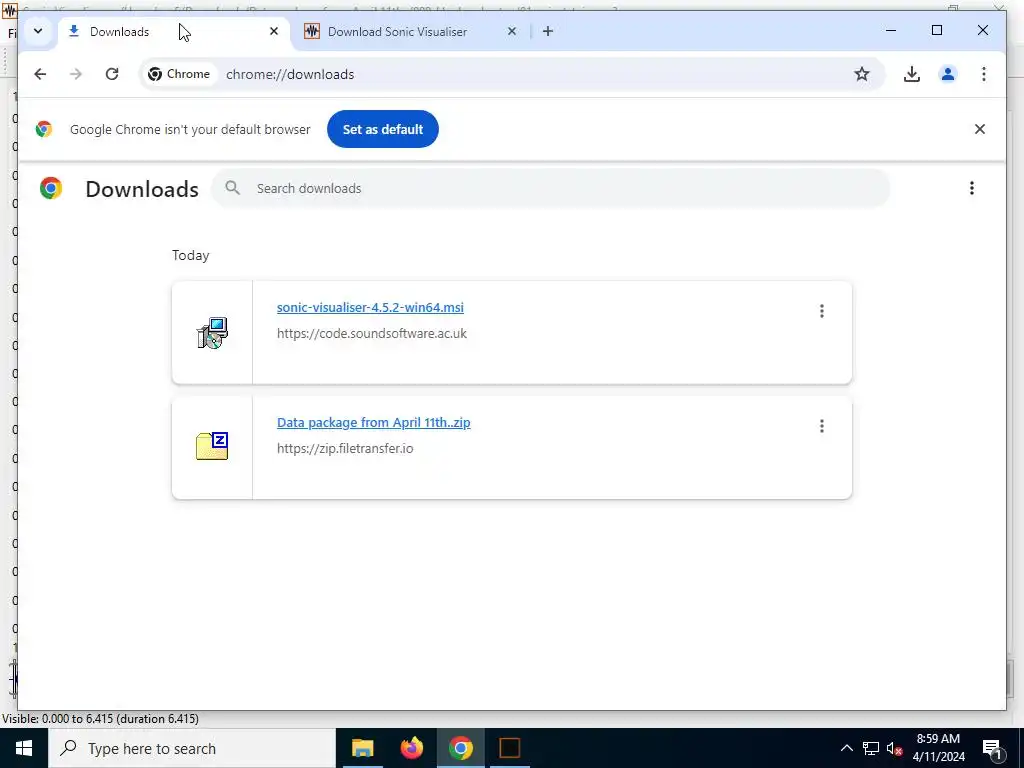This screenshot has width=1024, height=768.
Task: Close the Downloads tab
Action: pyautogui.click(x=274, y=31)
